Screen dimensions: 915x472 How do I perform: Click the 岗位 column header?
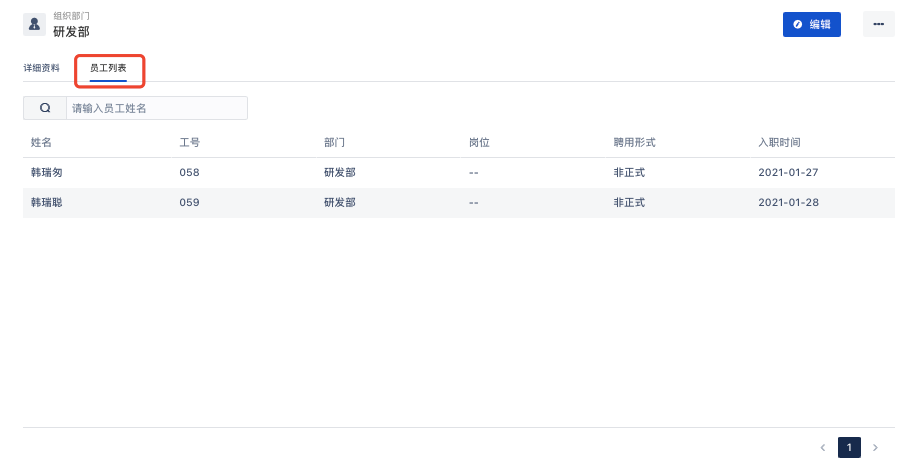click(479, 142)
